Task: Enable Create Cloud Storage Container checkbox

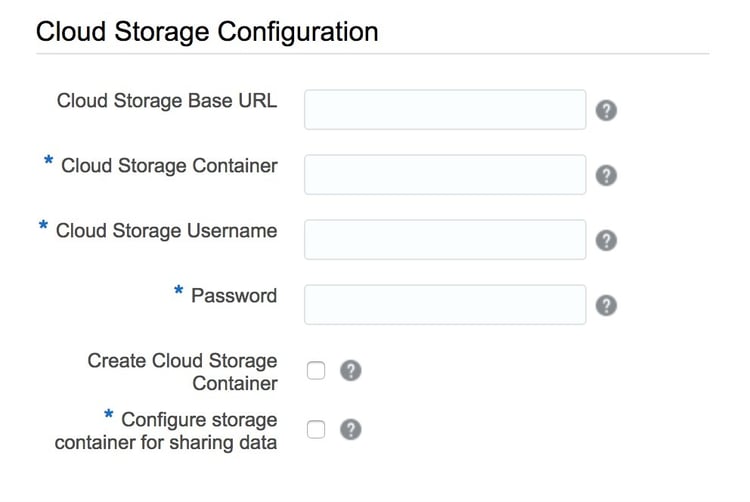Action: click(x=316, y=371)
